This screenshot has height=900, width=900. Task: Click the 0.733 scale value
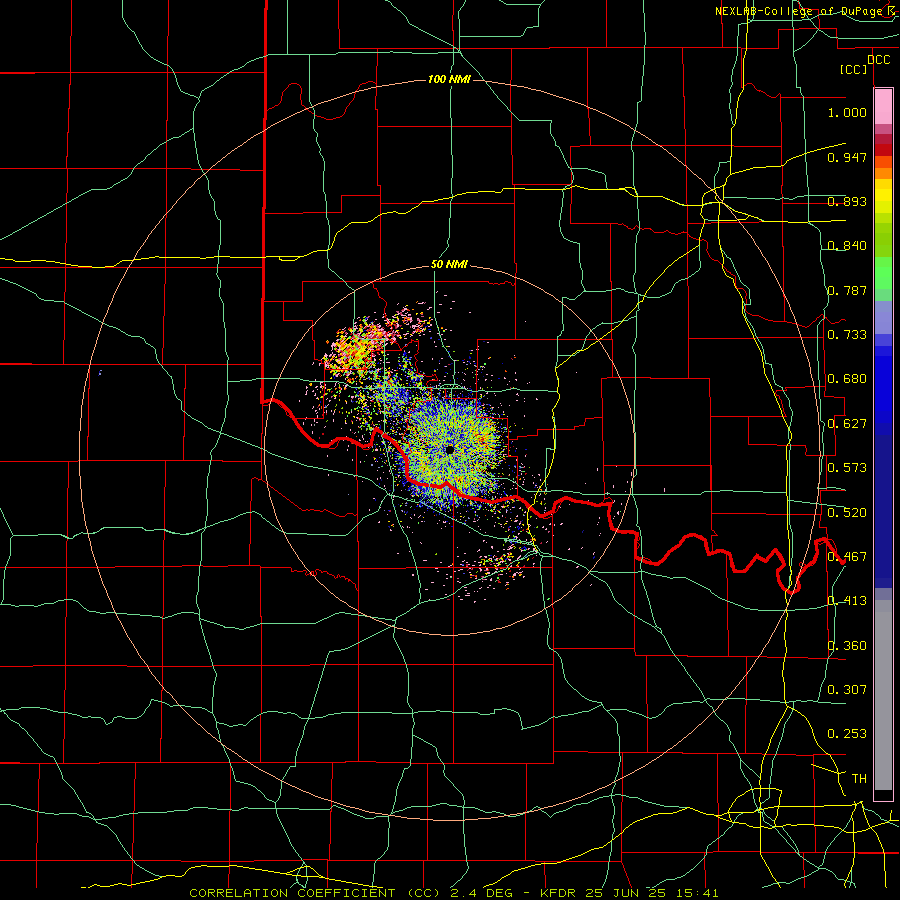[847, 335]
